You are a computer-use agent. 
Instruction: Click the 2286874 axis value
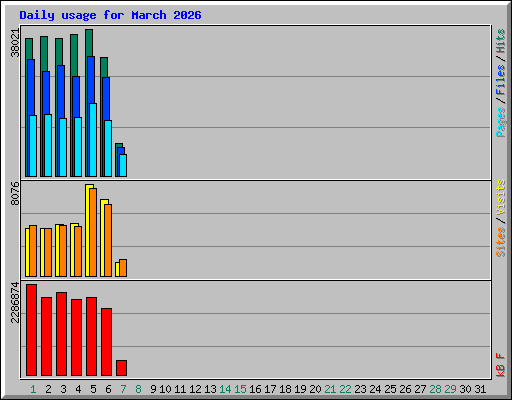pyautogui.click(x=15, y=303)
